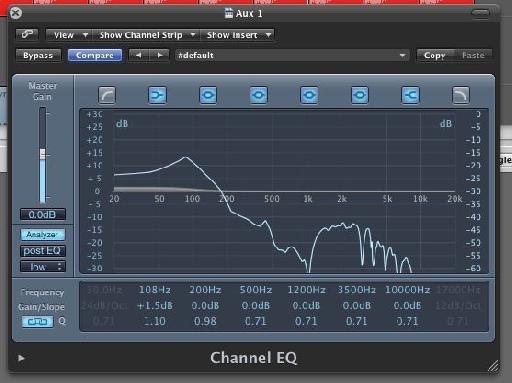Toggle the high shelf band icon
Image resolution: width=512 pixels, height=383 pixels.
click(x=410, y=95)
